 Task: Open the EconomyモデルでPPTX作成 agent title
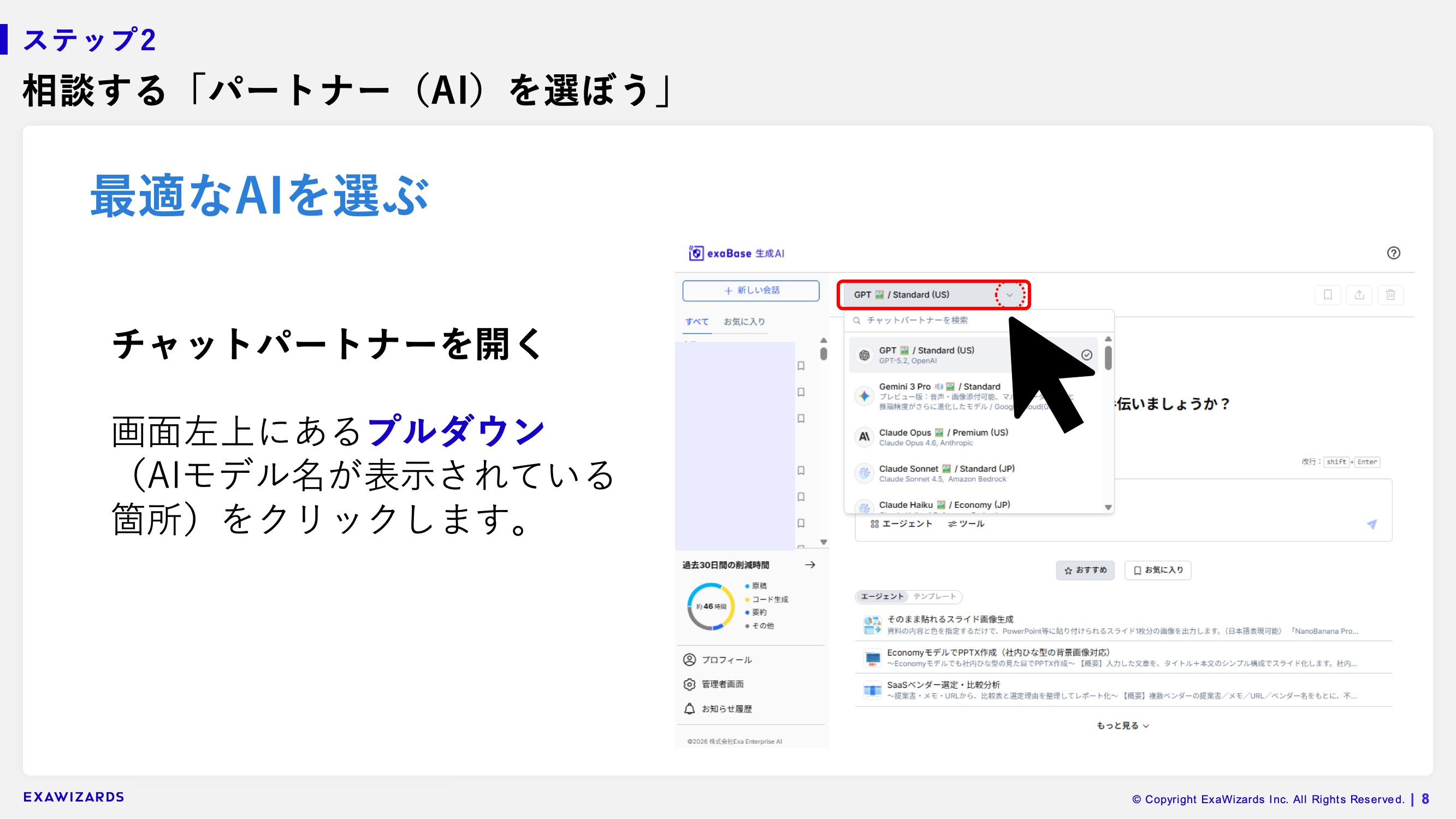998,652
